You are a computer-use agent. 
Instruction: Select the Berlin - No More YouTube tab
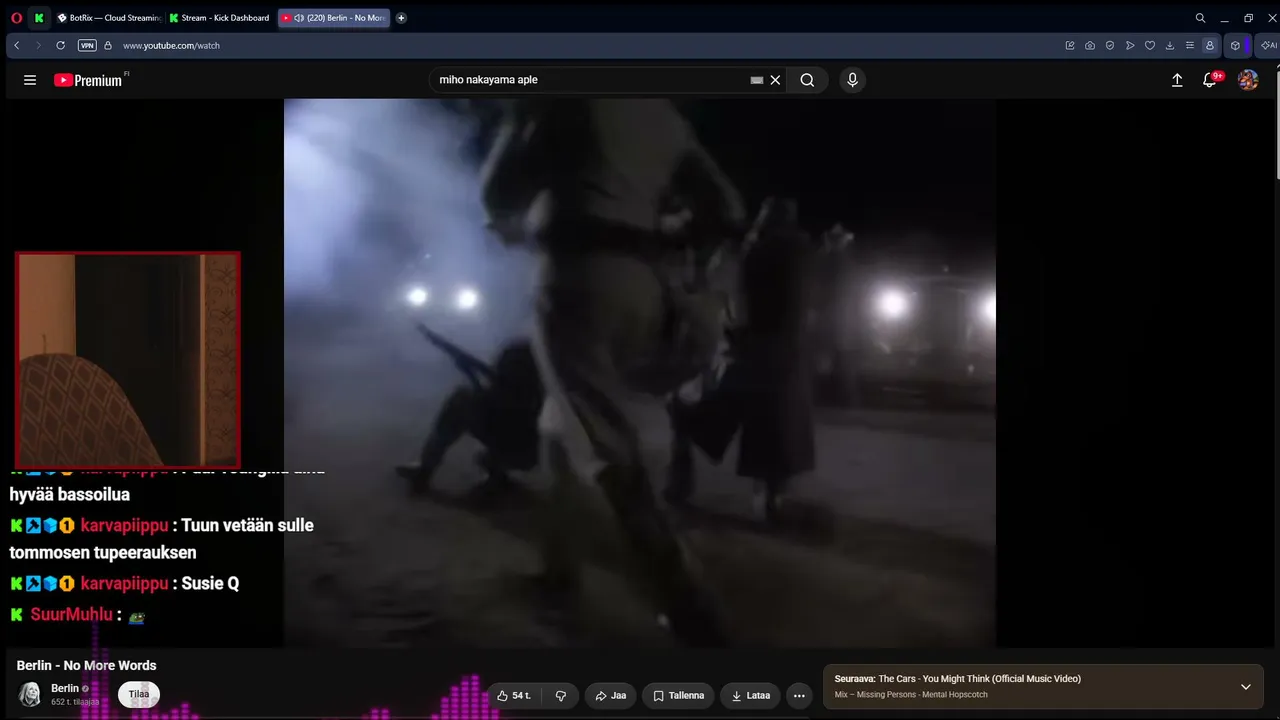pos(334,18)
